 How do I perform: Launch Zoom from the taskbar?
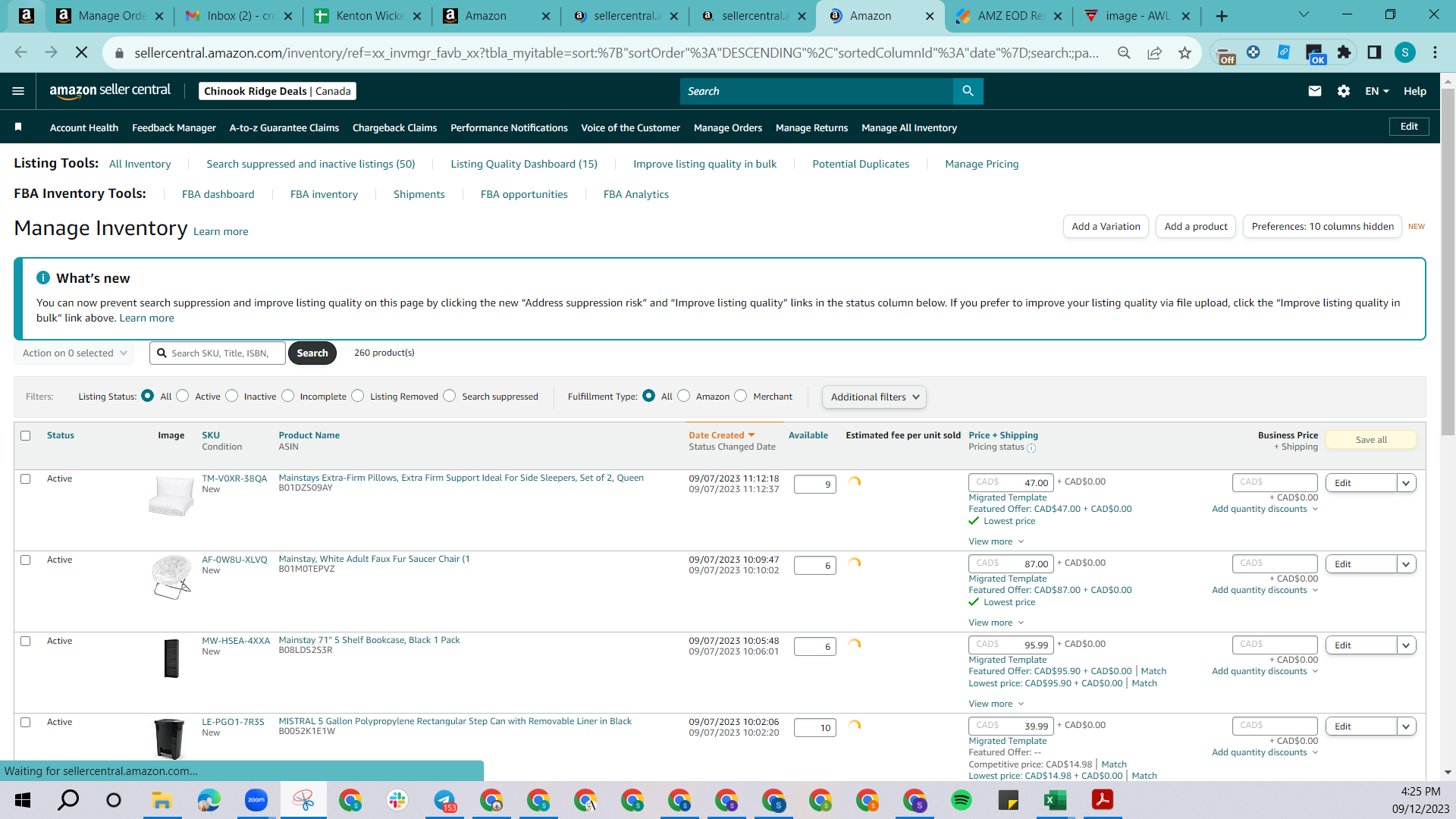coord(256,800)
